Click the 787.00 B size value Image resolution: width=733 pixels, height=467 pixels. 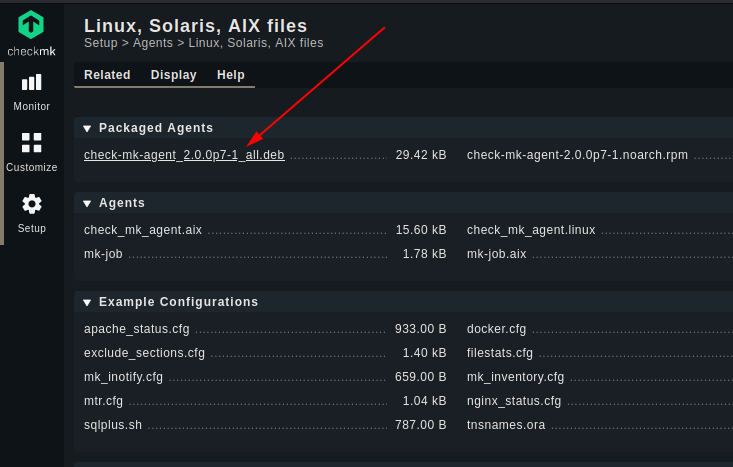420,424
